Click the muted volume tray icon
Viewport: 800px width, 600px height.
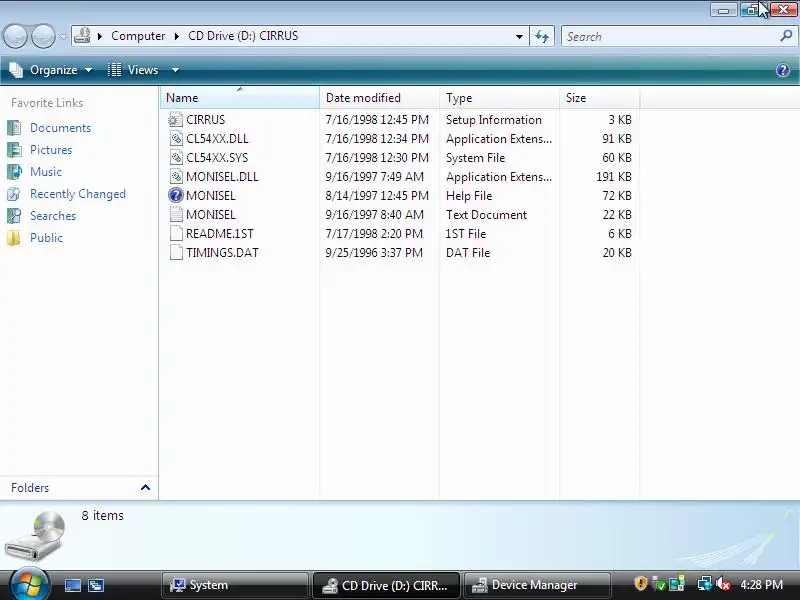point(723,584)
